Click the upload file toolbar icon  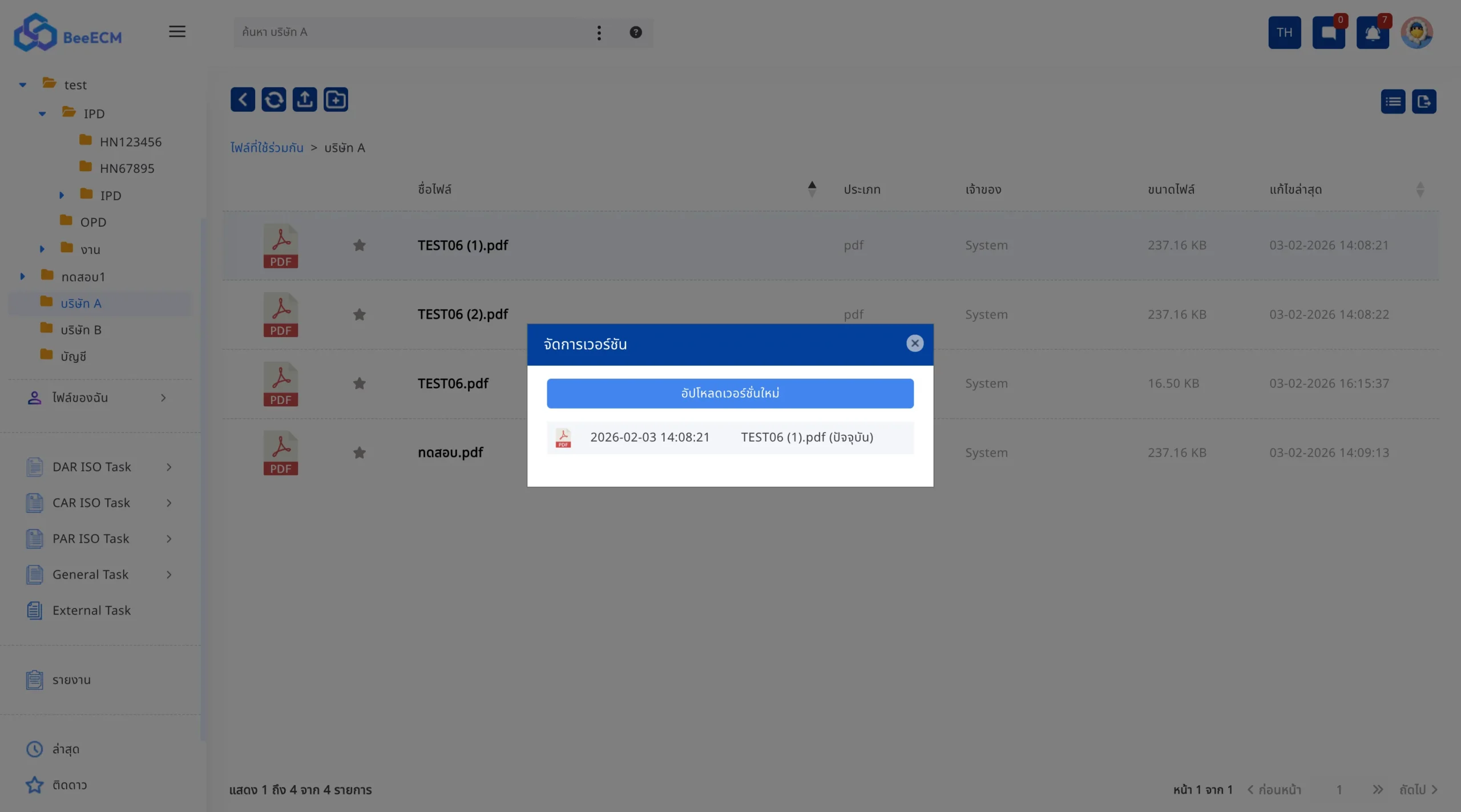click(x=305, y=100)
